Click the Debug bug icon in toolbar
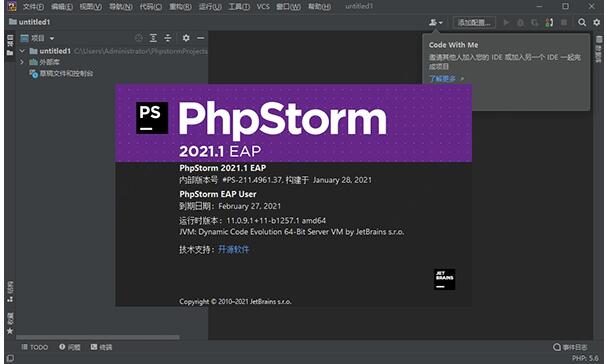The height and width of the screenshot is (364, 606). coord(520,22)
